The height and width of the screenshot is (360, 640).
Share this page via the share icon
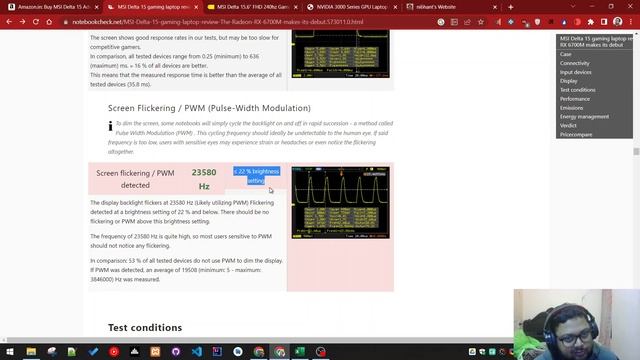pyautogui.click(x=467, y=22)
